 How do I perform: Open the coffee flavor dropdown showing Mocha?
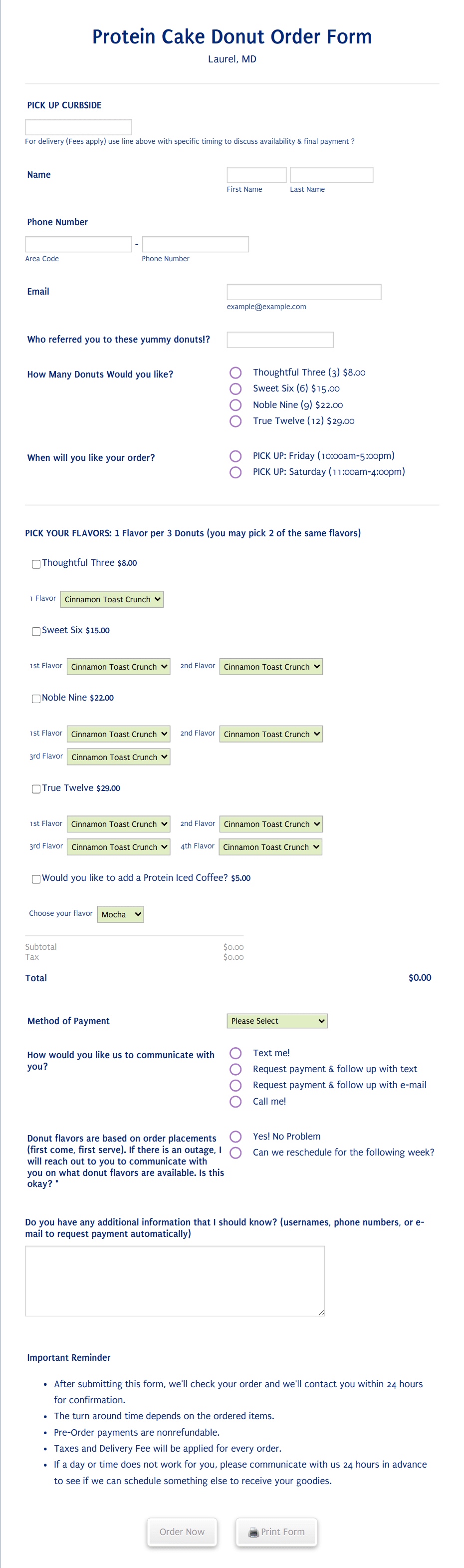(x=120, y=914)
